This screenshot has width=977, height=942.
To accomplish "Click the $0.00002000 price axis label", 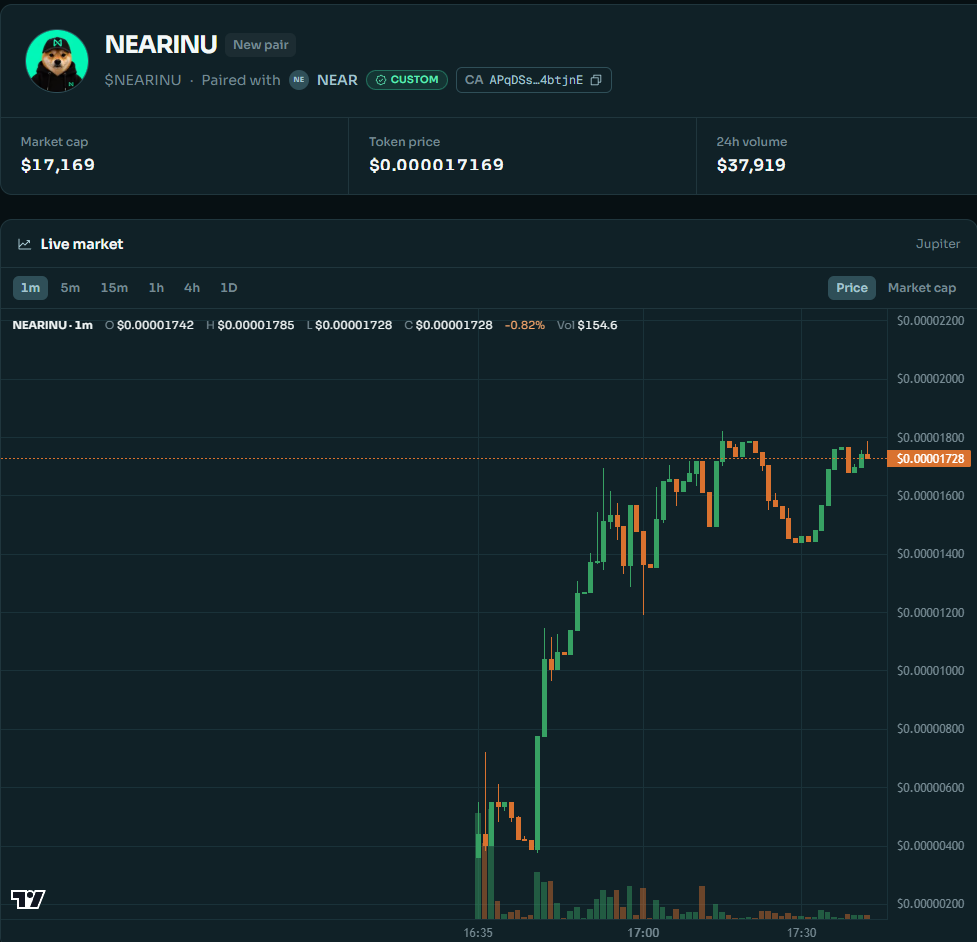I will click(930, 379).
